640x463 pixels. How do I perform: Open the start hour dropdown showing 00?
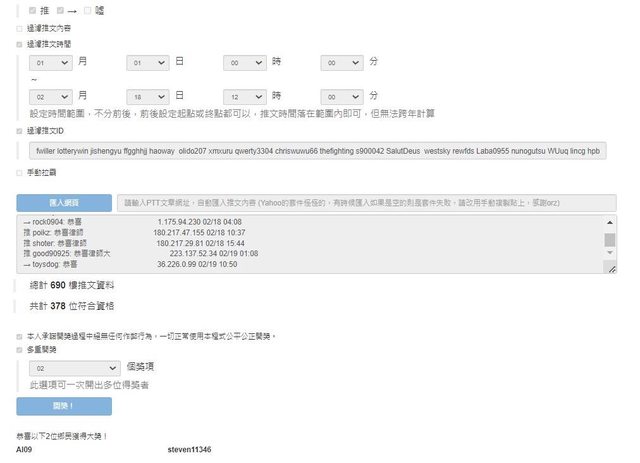pos(246,63)
